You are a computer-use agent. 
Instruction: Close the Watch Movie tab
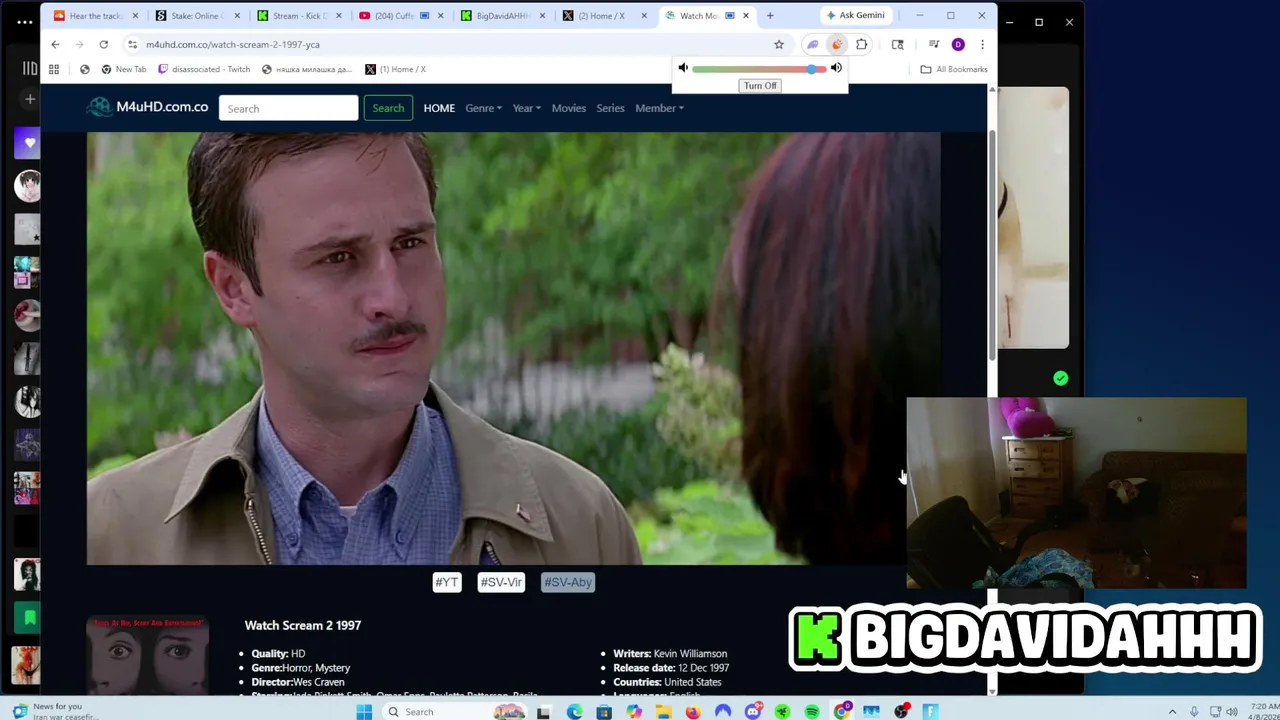[745, 15]
